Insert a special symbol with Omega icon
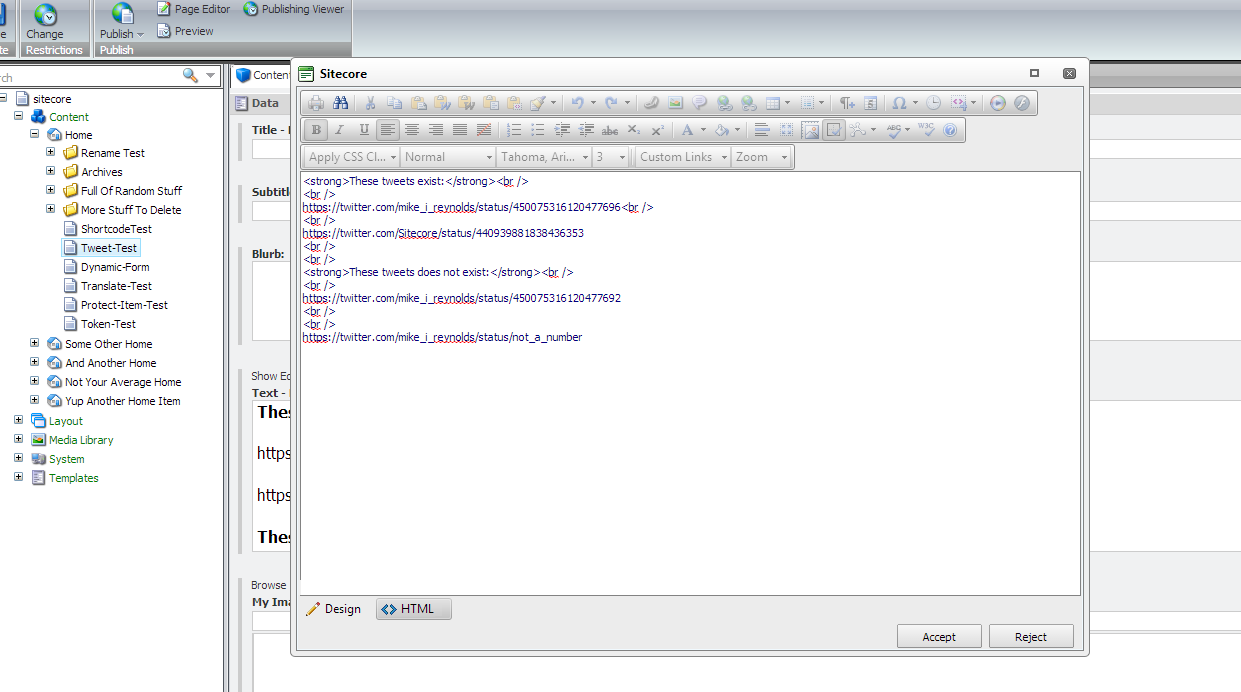 pyautogui.click(x=899, y=103)
